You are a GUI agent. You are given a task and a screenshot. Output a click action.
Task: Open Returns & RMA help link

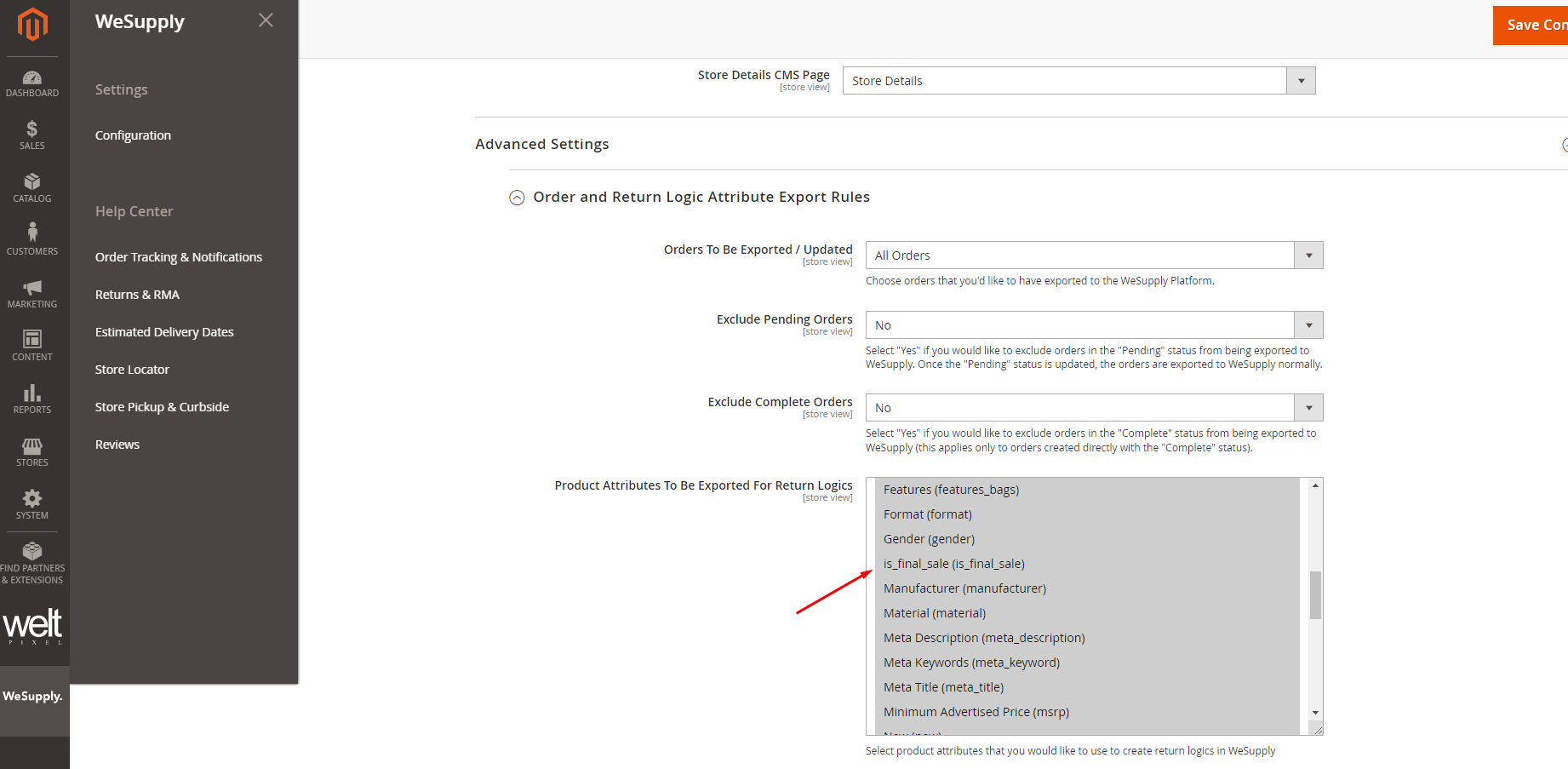137,295
